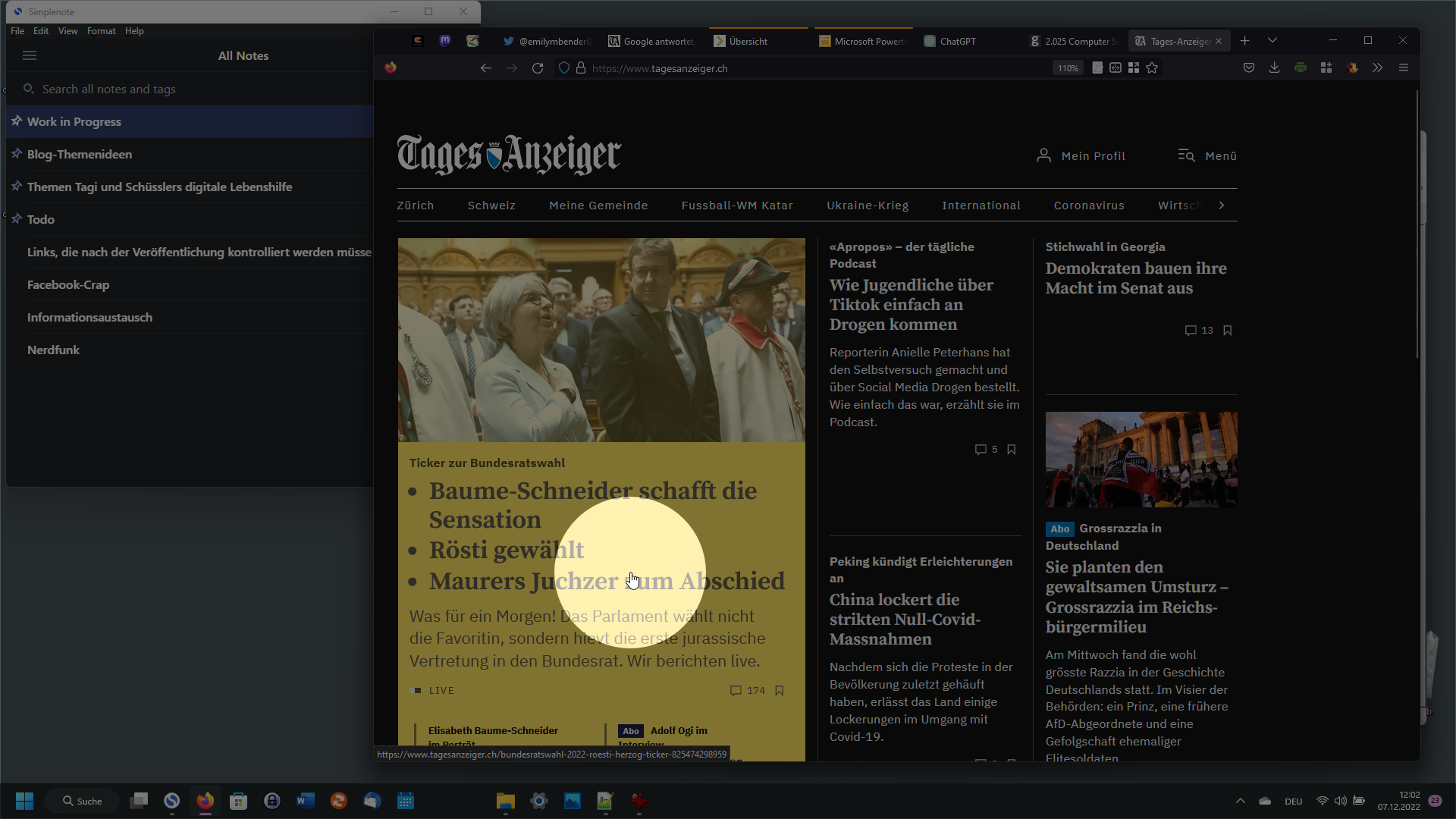Click the pin icon beside Blog-Themenideen
1456x819 pixels.
click(x=16, y=153)
